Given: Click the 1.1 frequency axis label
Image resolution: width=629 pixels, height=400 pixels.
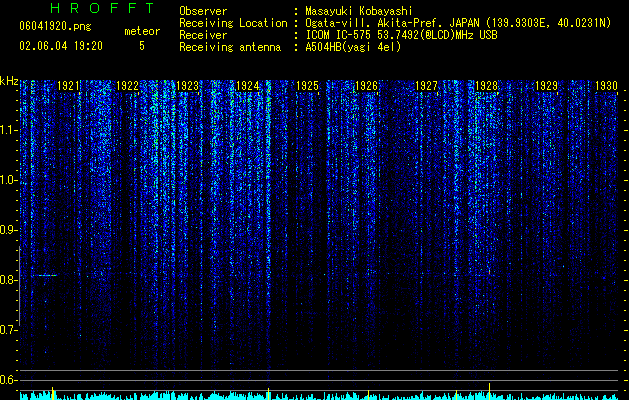Looking at the screenshot, I should (x=9, y=130).
